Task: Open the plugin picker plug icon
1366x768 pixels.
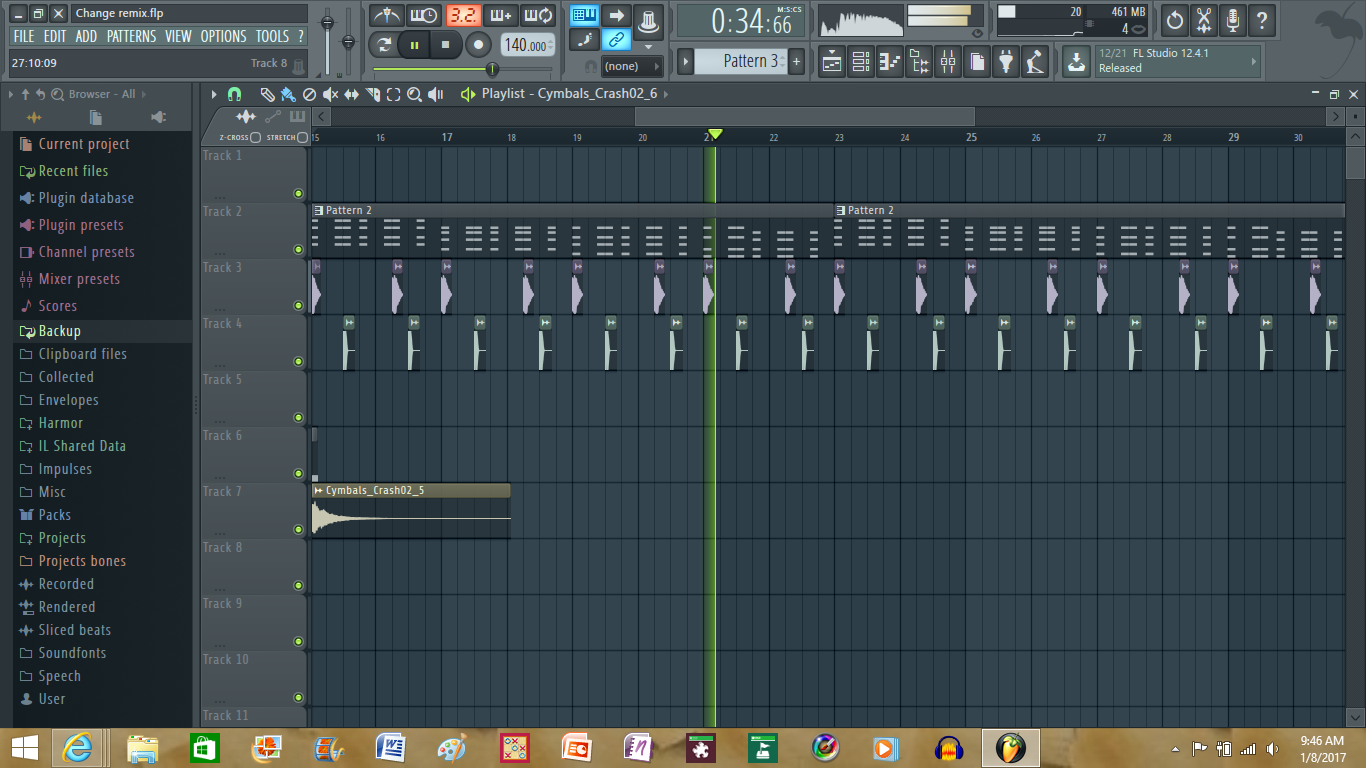Action: click(1006, 62)
